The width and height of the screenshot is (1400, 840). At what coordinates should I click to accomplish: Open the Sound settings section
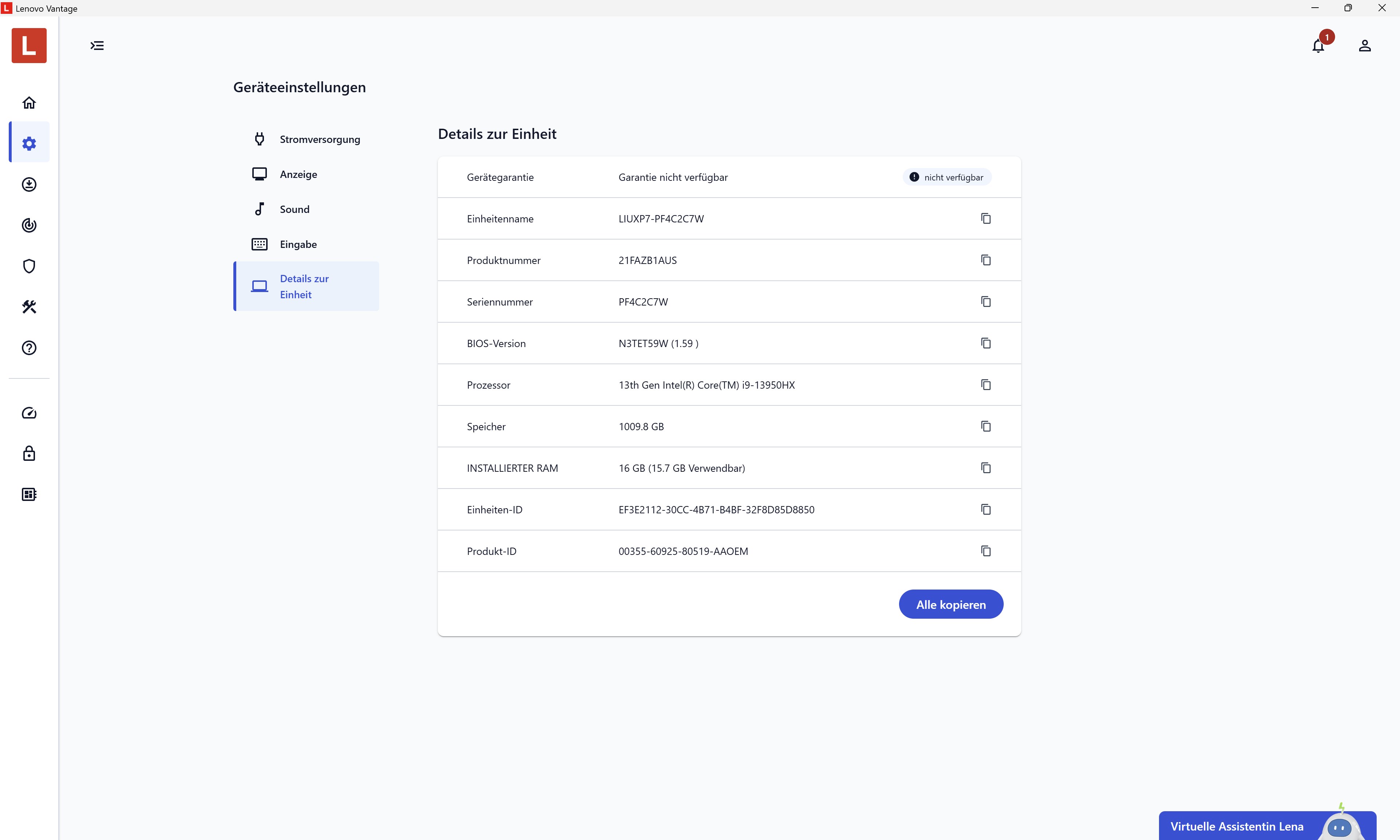tap(306, 209)
